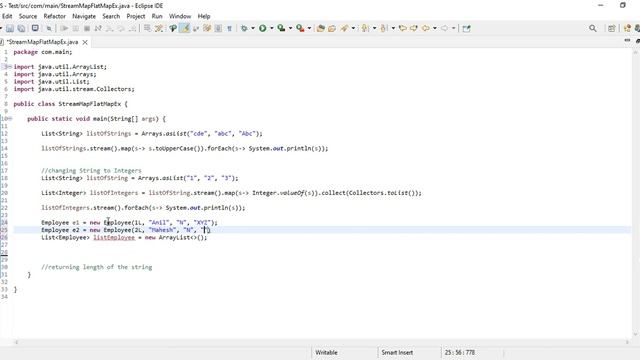Click the underlined 'listEmployee' variable on line 26
This screenshot has height=360, width=640.
(x=114, y=237)
